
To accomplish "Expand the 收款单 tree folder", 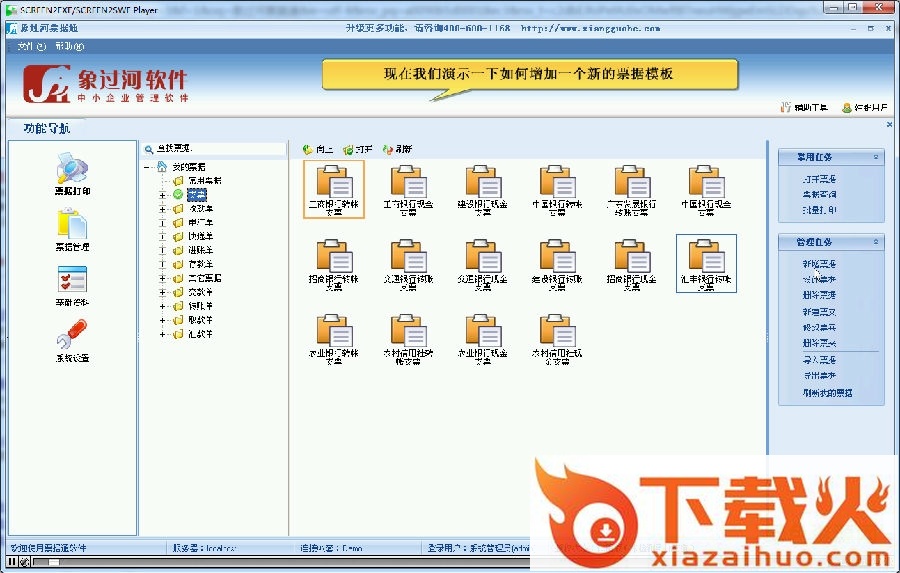I will (x=163, y=208).
